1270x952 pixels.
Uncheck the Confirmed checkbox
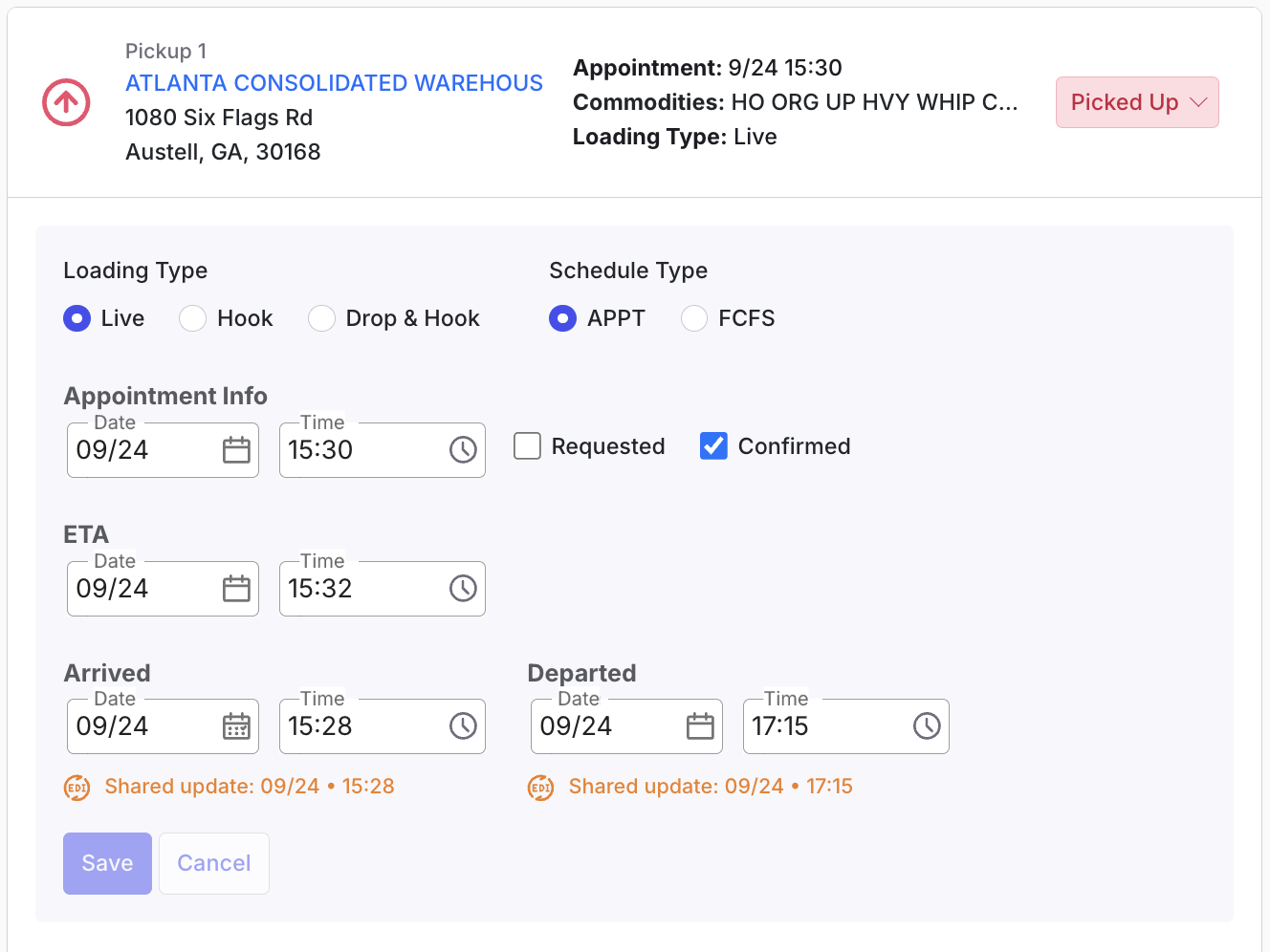tap(713, 446)
